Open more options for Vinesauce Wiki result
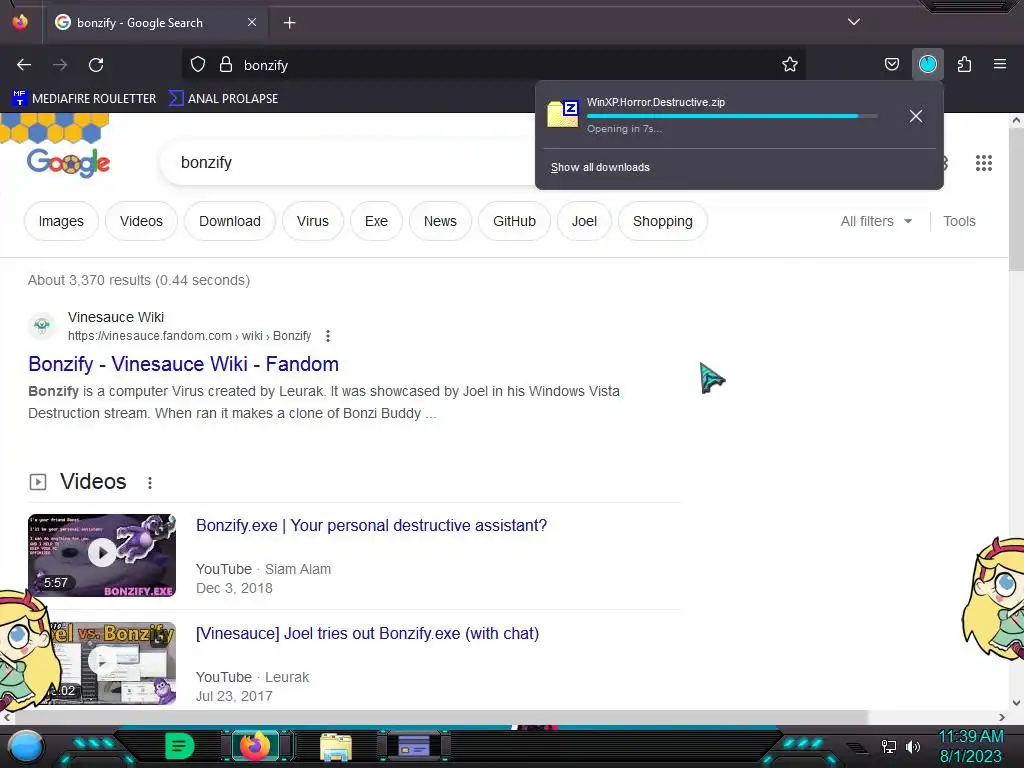Viewport: 1024px width, 768px height. point(328,336)
